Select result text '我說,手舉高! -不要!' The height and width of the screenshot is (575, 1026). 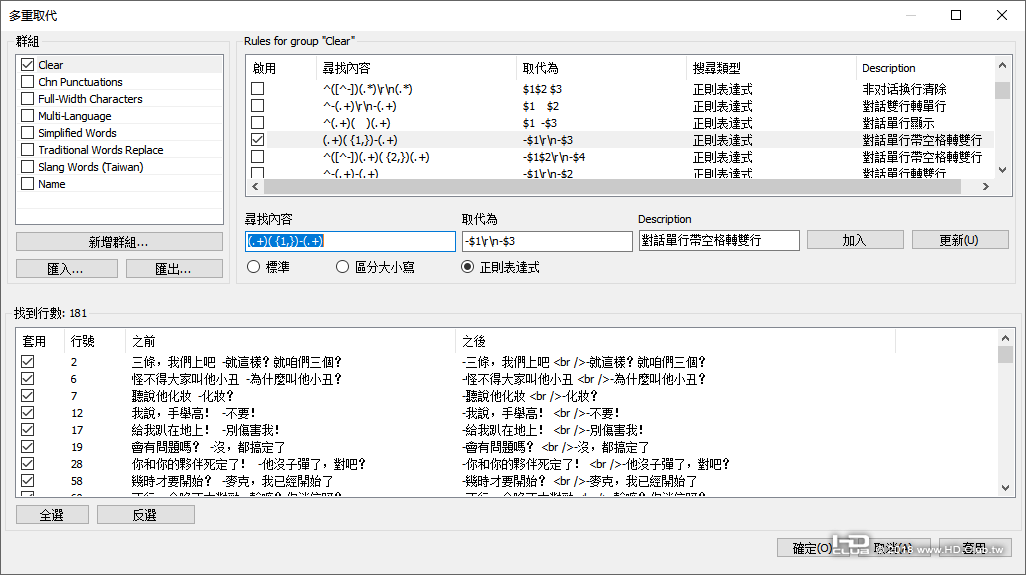(x=194, y=413)
